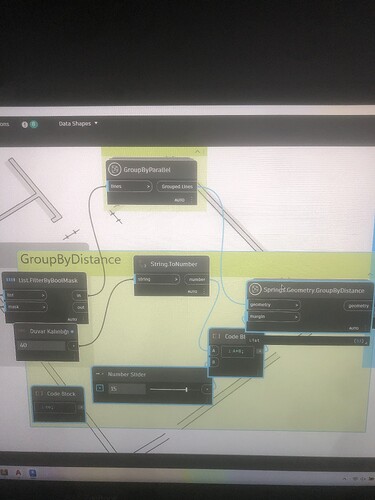Image resolution: width=375 pixels, height=500 pixels.
Task: Click the mask input port
Action: (x=26, y=307)
